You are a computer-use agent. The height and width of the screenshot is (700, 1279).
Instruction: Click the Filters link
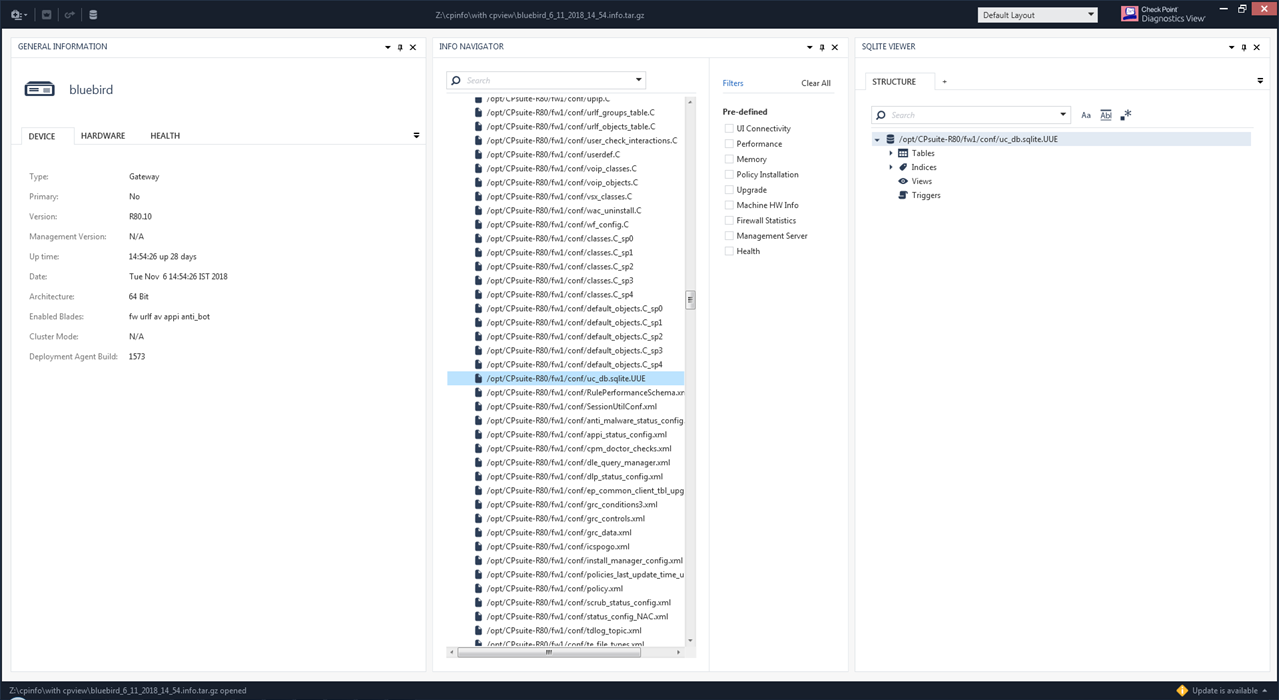733,83
